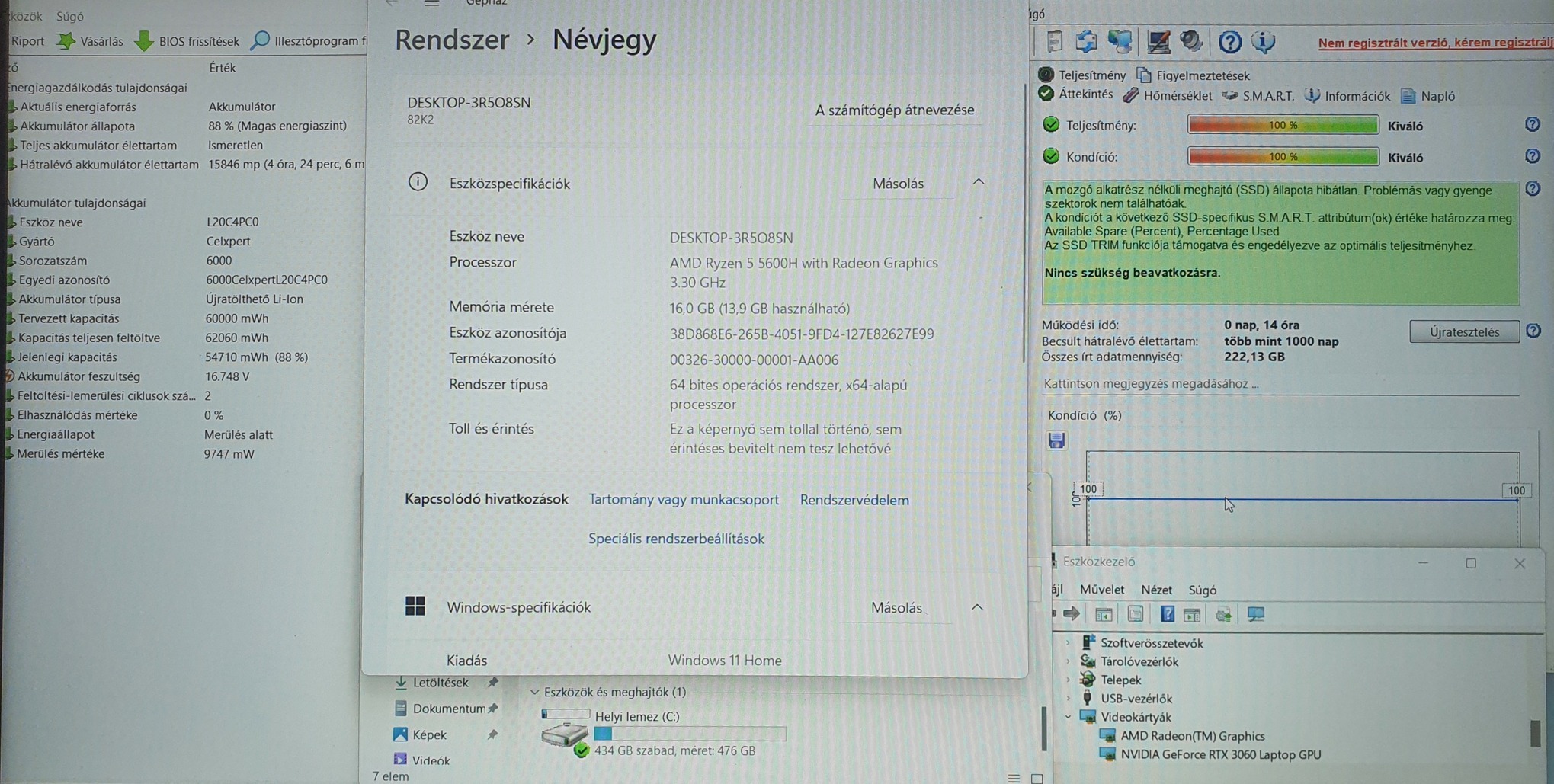This screenshot has height=784, width=1554.
Task: Click the details view icon in the File Explorer status bar
Action: pos(1014,777)
